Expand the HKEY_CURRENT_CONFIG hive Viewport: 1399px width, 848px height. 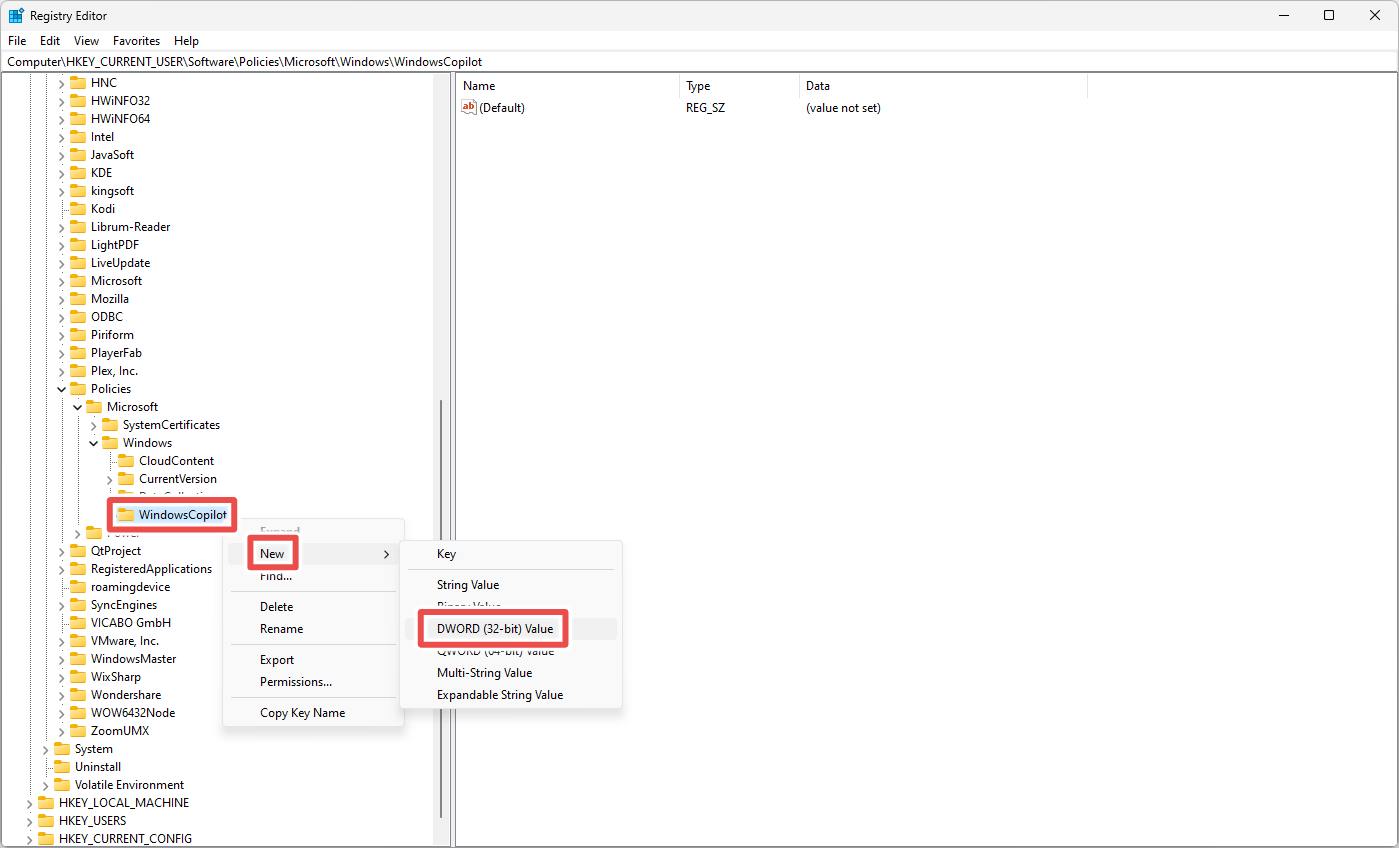click(29, 839)
